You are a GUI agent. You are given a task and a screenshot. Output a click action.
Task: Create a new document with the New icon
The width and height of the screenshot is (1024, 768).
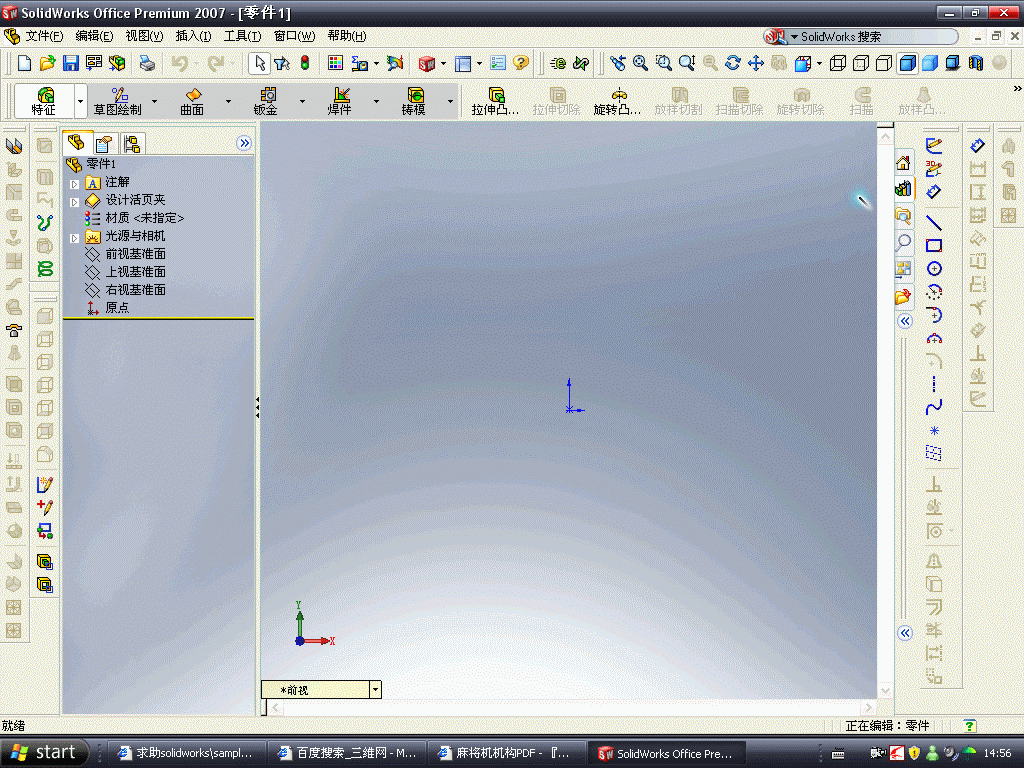click(x=25, y=63)
